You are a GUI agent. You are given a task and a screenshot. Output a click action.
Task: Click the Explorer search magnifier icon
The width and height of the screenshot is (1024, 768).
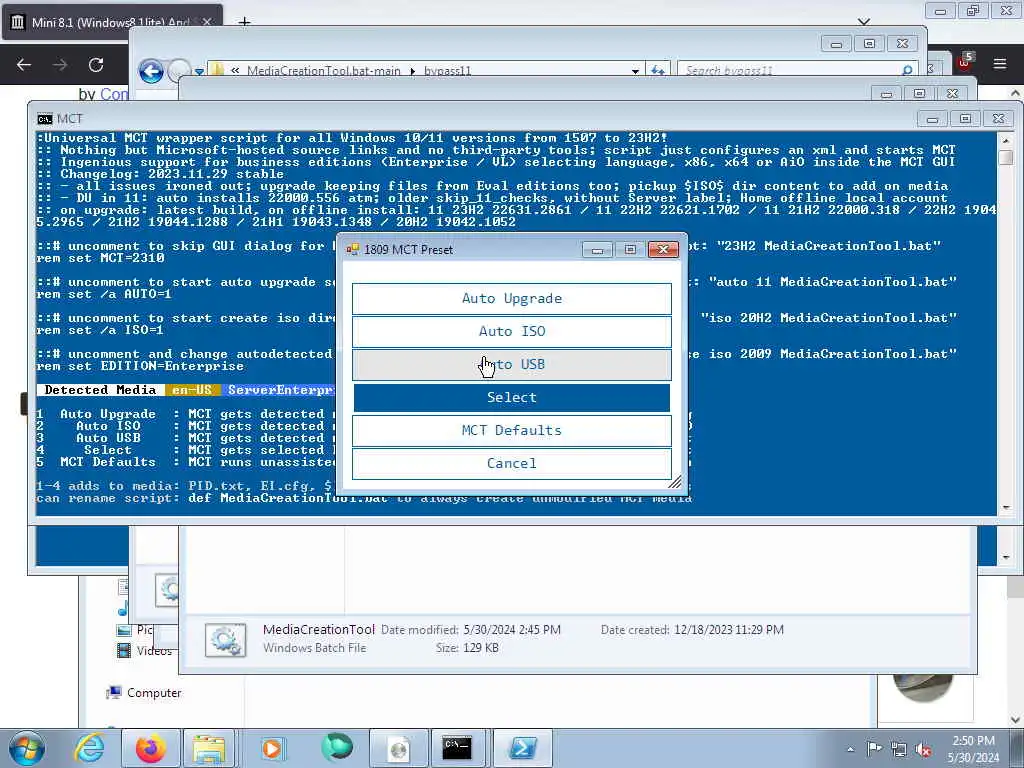point(907,71)
